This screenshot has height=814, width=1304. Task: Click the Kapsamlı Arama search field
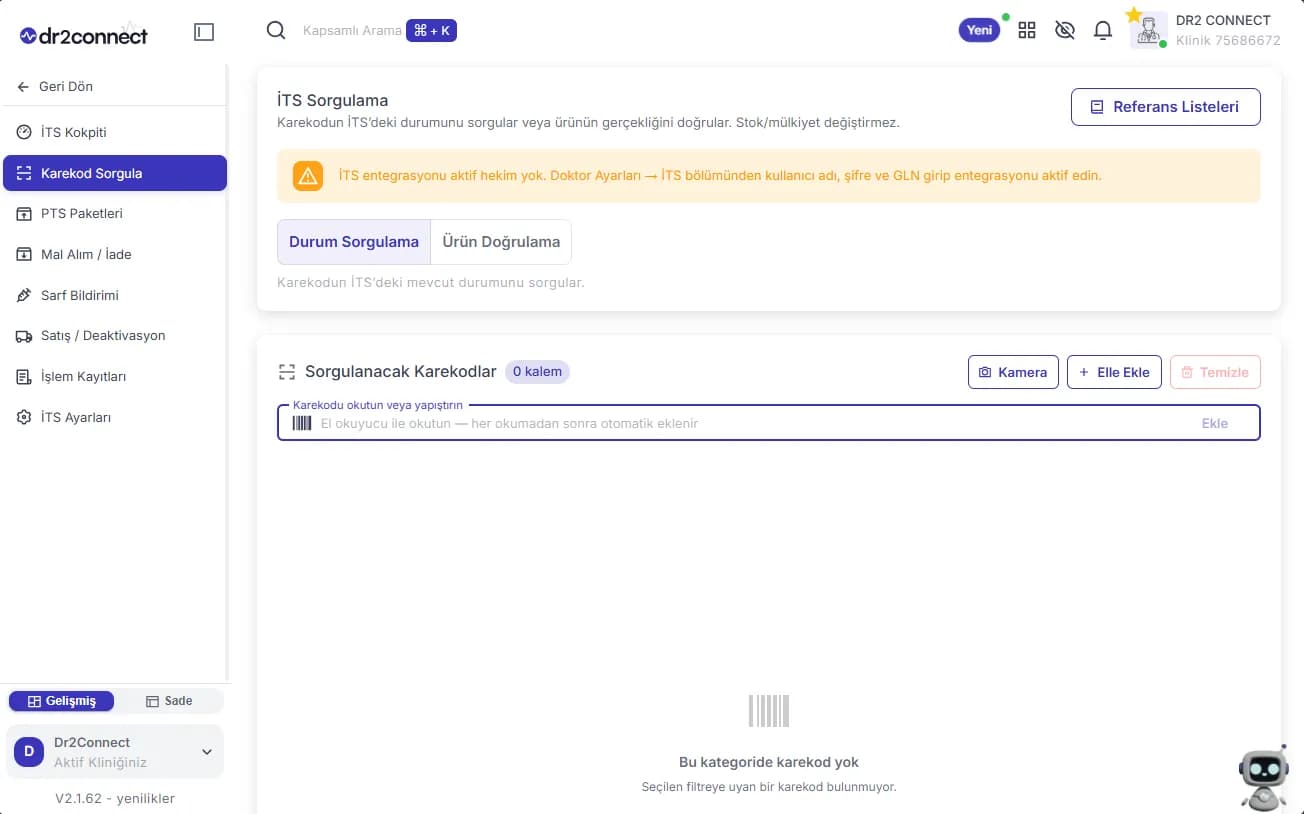(x=352, y=31)
